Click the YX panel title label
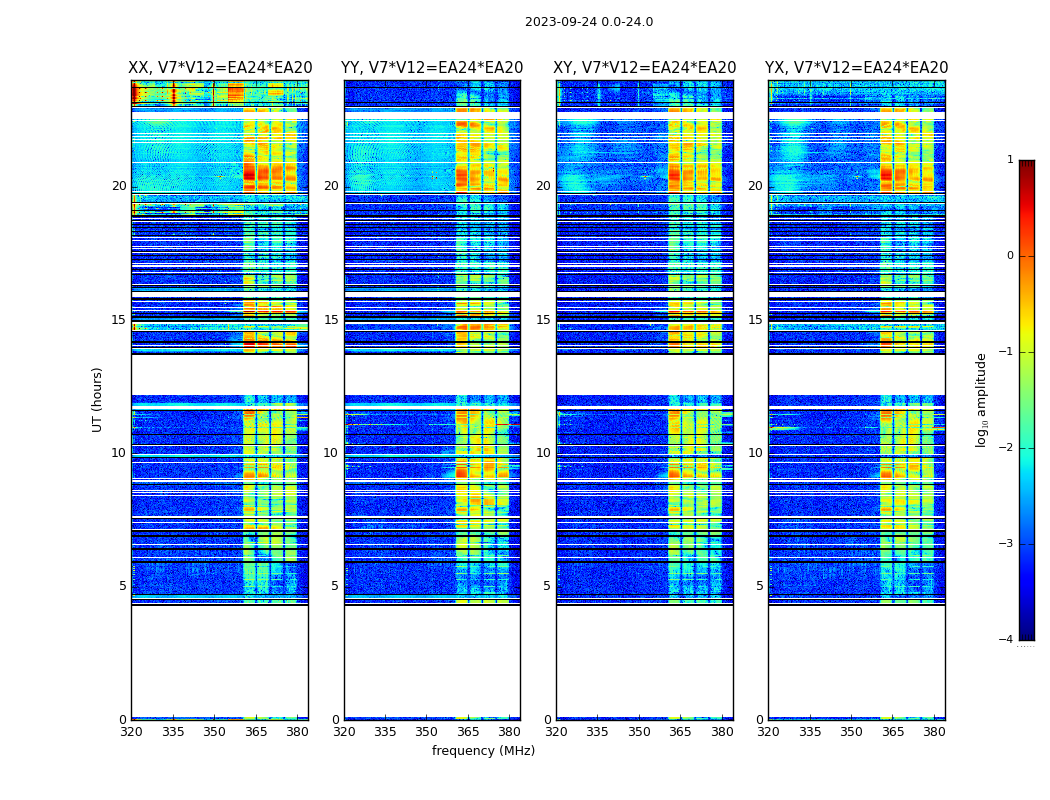The height and width of the screenshot is (800, 1050). point(856,68)
